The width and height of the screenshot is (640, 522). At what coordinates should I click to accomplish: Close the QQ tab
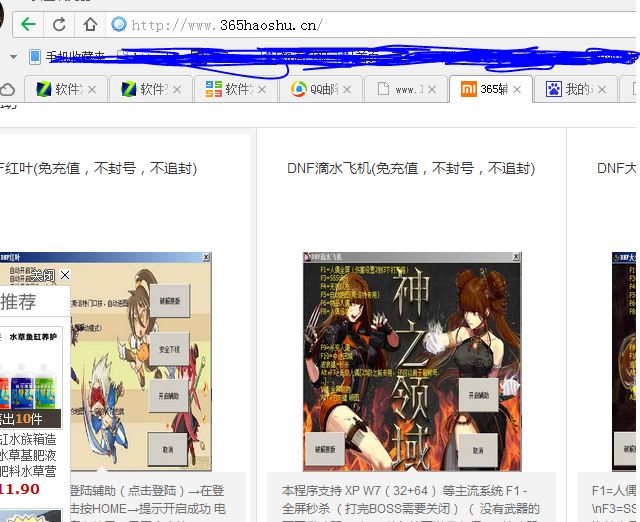[349, 89]
